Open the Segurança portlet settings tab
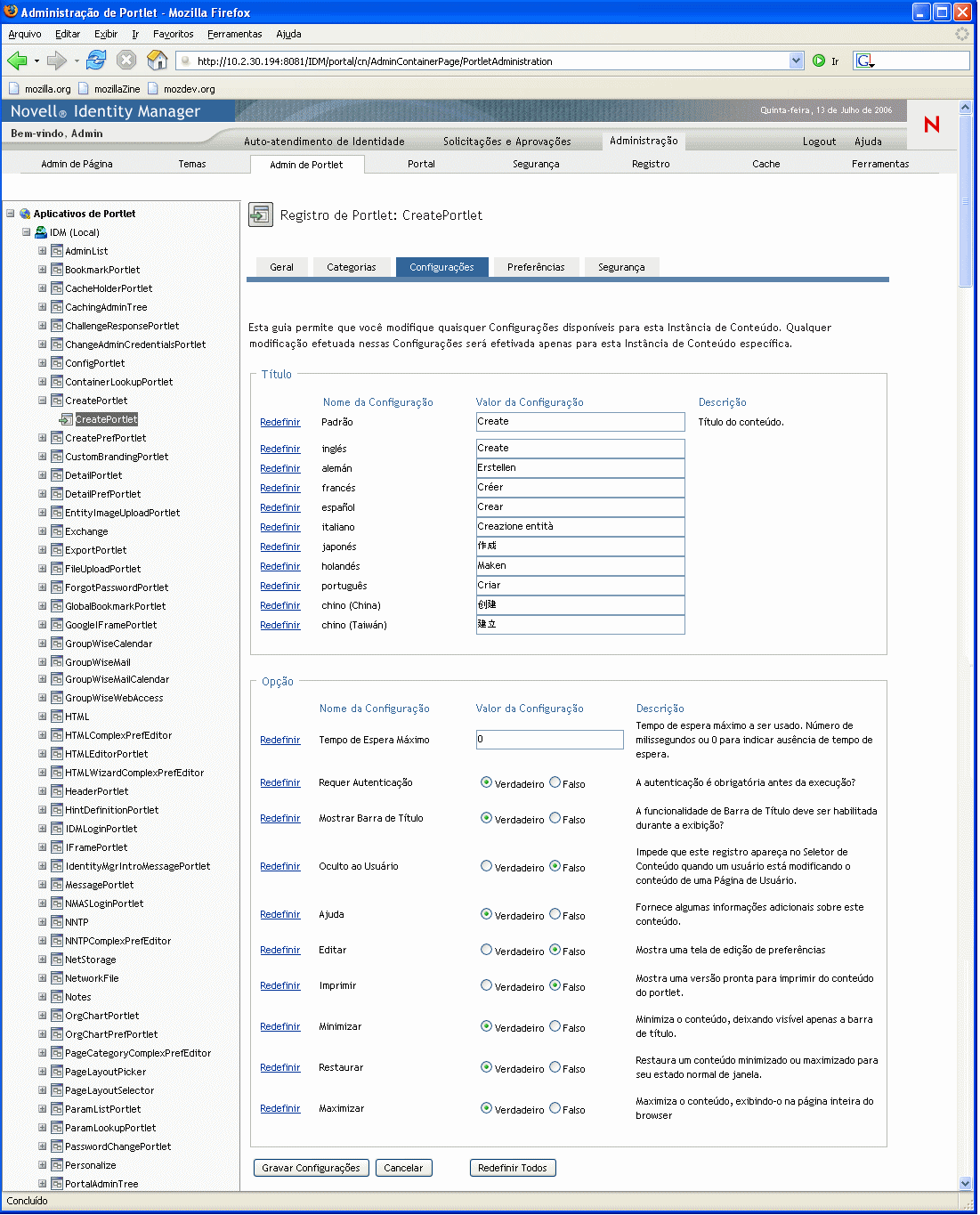The width and height of the screenshot is (980, 1215). (x=621, y=267)
